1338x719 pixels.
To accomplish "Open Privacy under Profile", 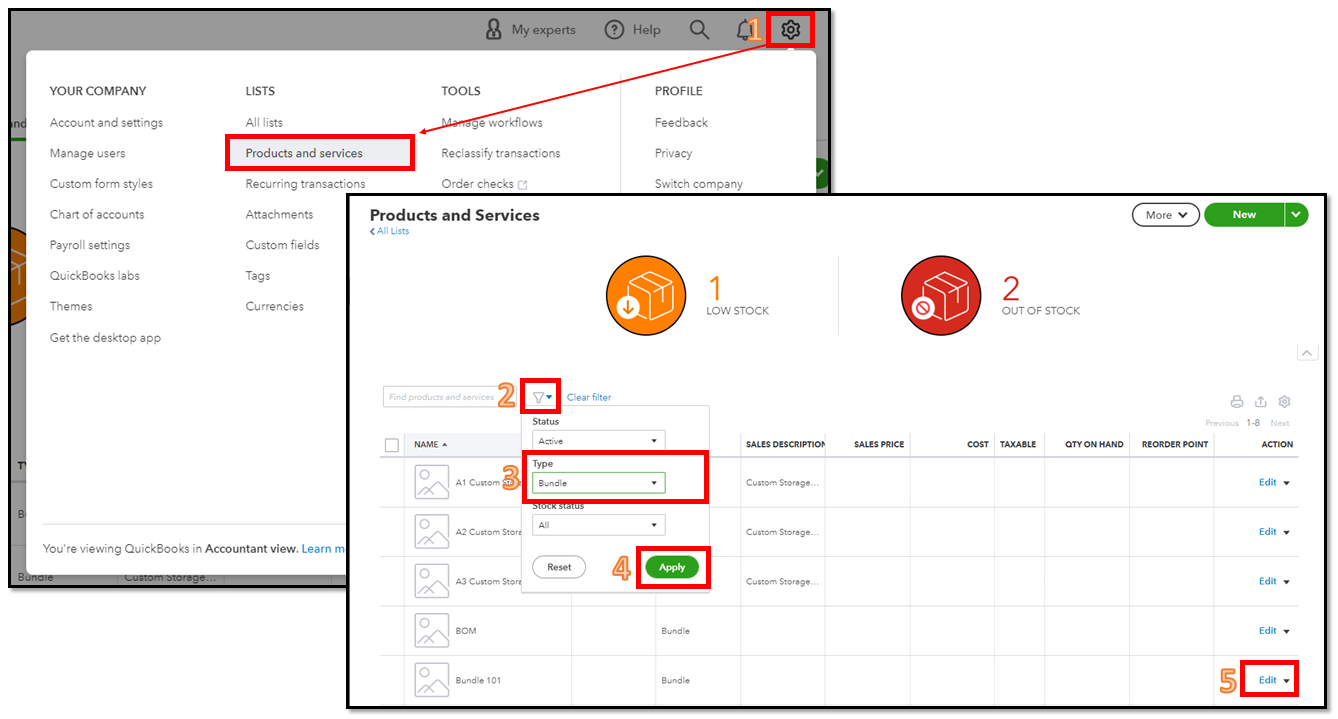I will (x=673, y=153).
